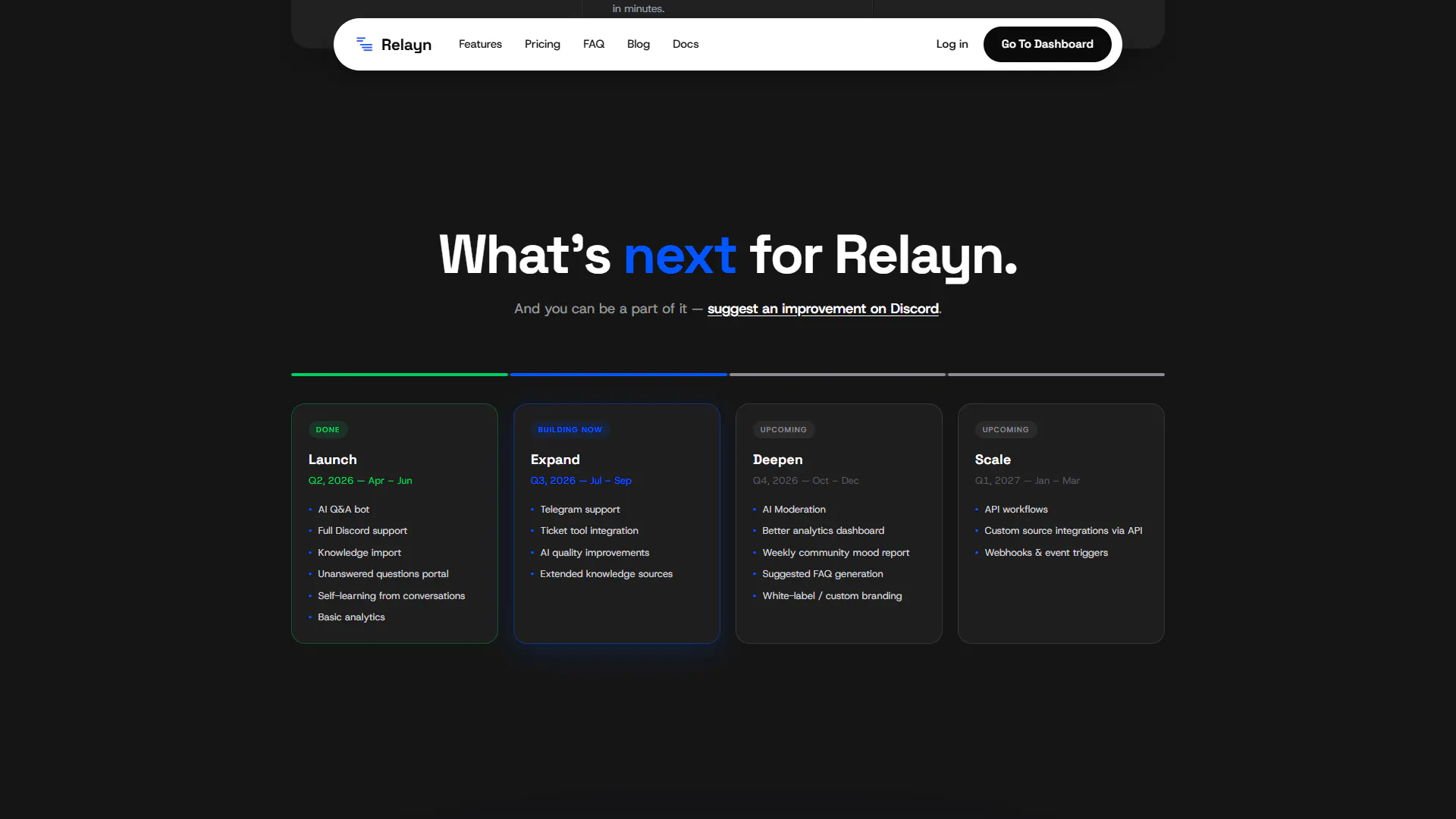Image resolution: width=1456 pixels, height=819 pixels.
Task: Open the Blog nav link
Action: point(639,44)
